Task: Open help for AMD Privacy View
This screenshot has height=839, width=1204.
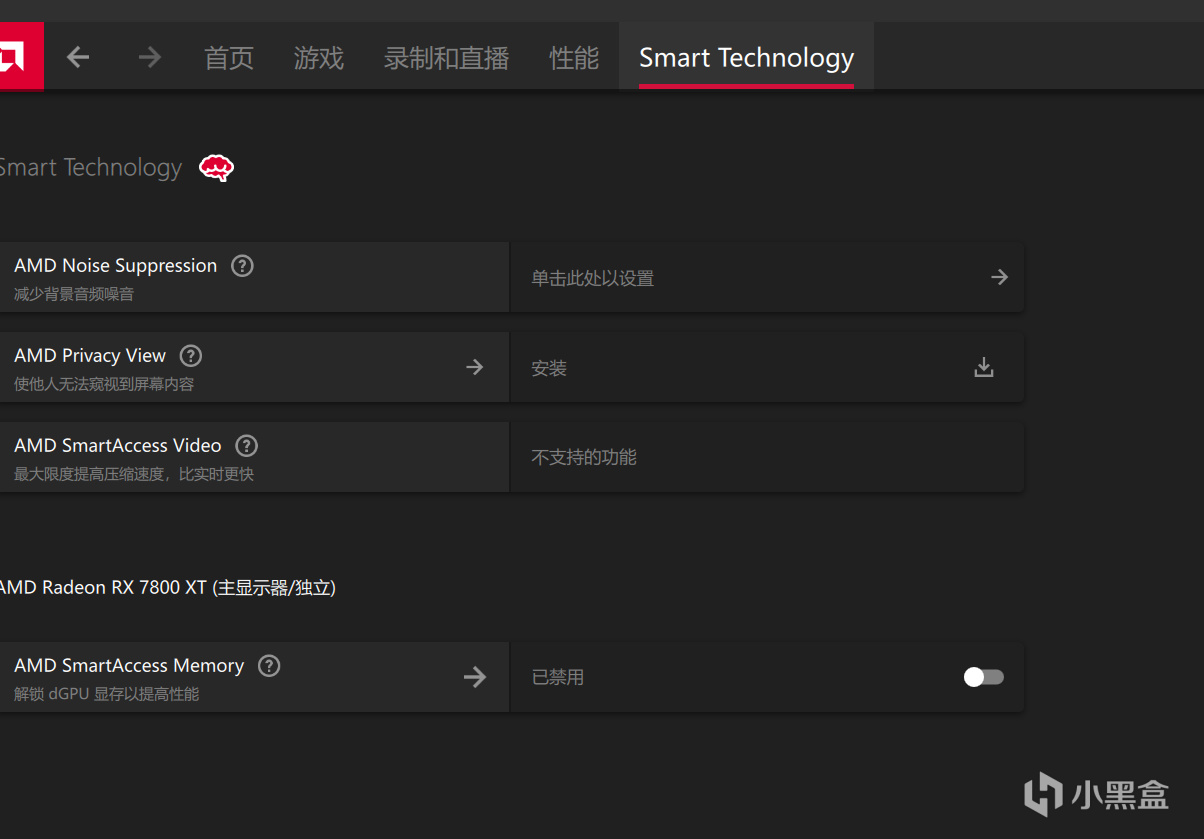Action: coord(191,356)
